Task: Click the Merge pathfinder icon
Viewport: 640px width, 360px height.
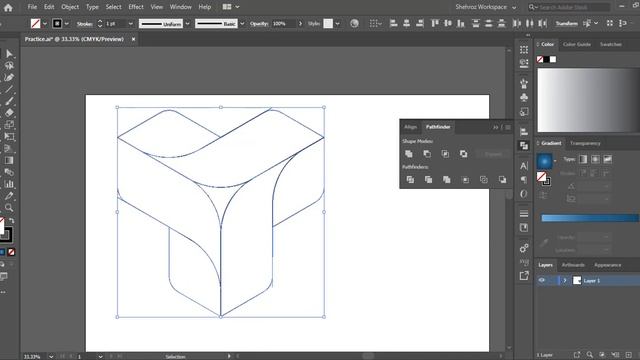Action: click(447, 180)
